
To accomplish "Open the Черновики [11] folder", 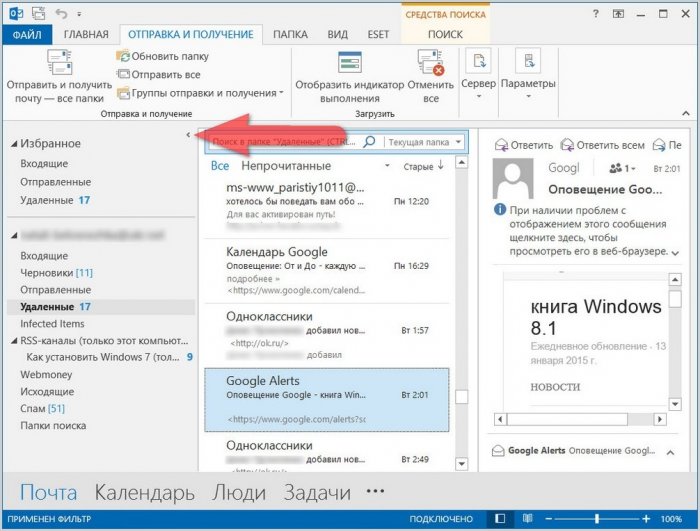I will point(56,272).
